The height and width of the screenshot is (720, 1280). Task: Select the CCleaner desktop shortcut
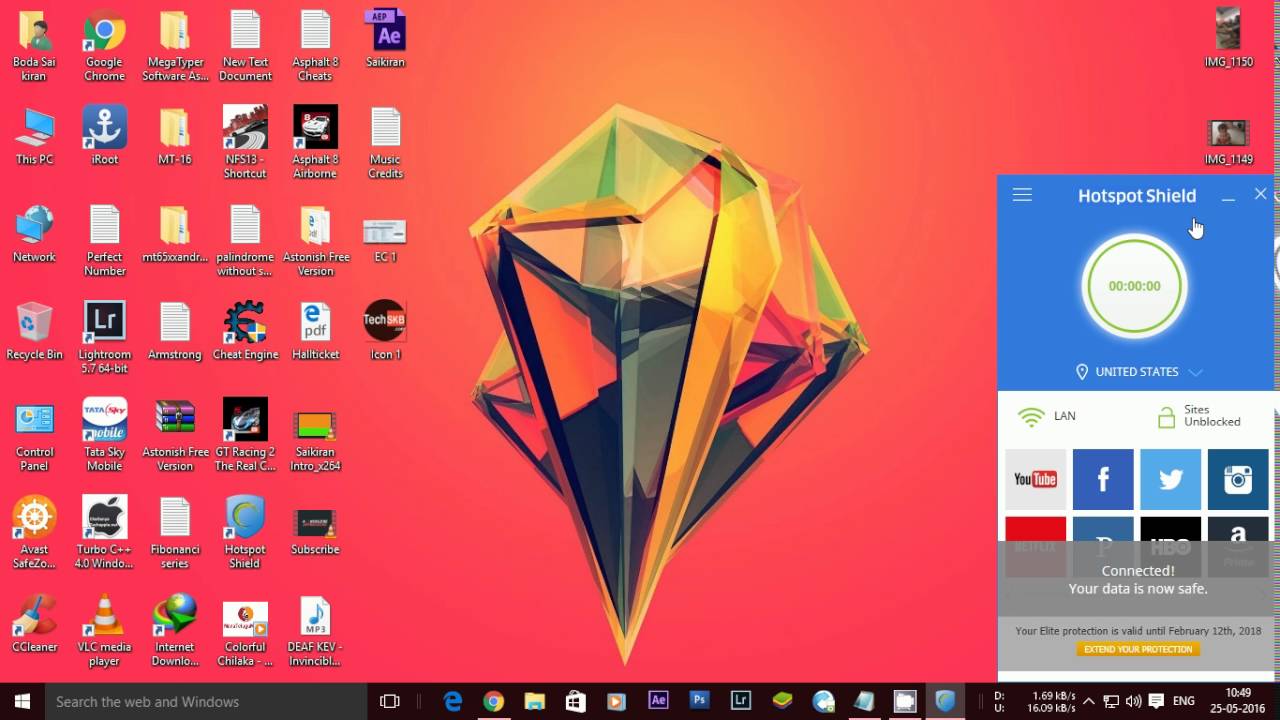(34, 623)
